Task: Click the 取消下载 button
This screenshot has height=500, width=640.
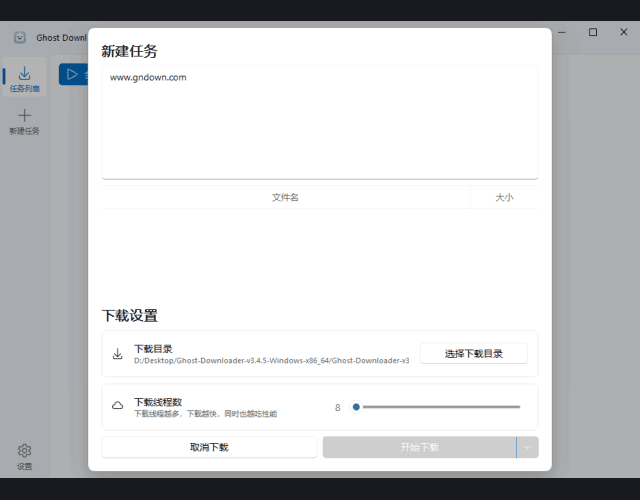Action: [209, 447]
